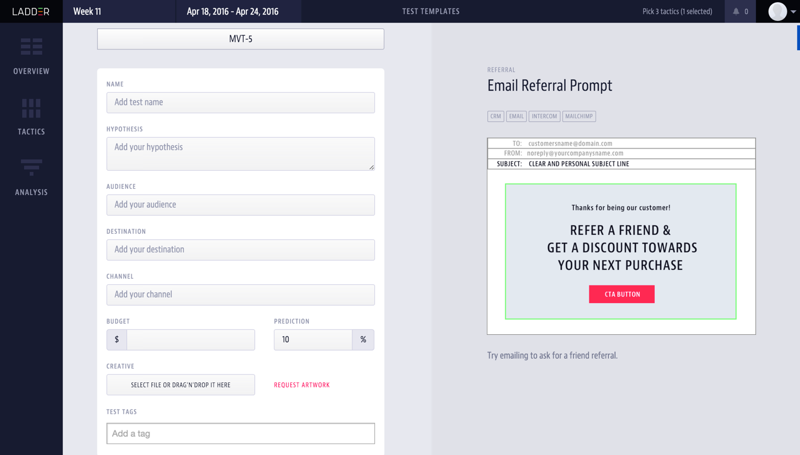Focus the Add a tag field
This screenshot has width=800, height=455.
(240, 434)
